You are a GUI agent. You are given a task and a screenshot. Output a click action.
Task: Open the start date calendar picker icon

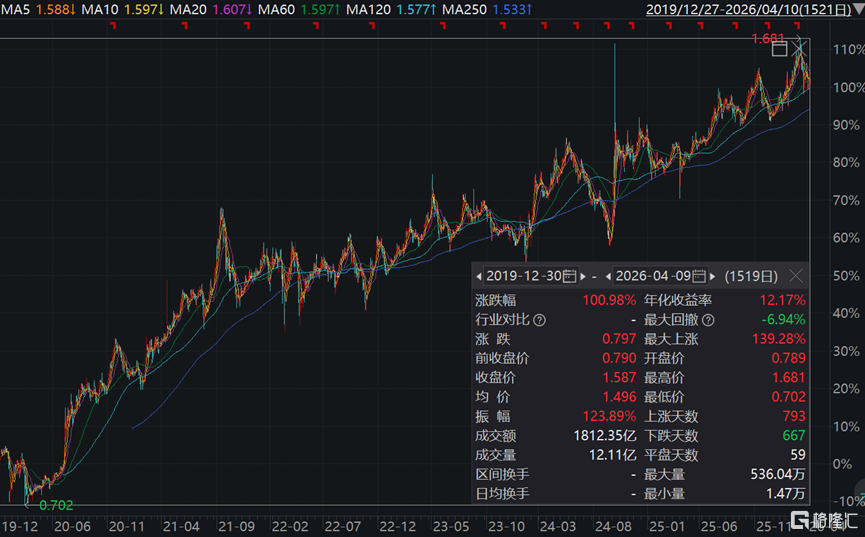(570, 276)
